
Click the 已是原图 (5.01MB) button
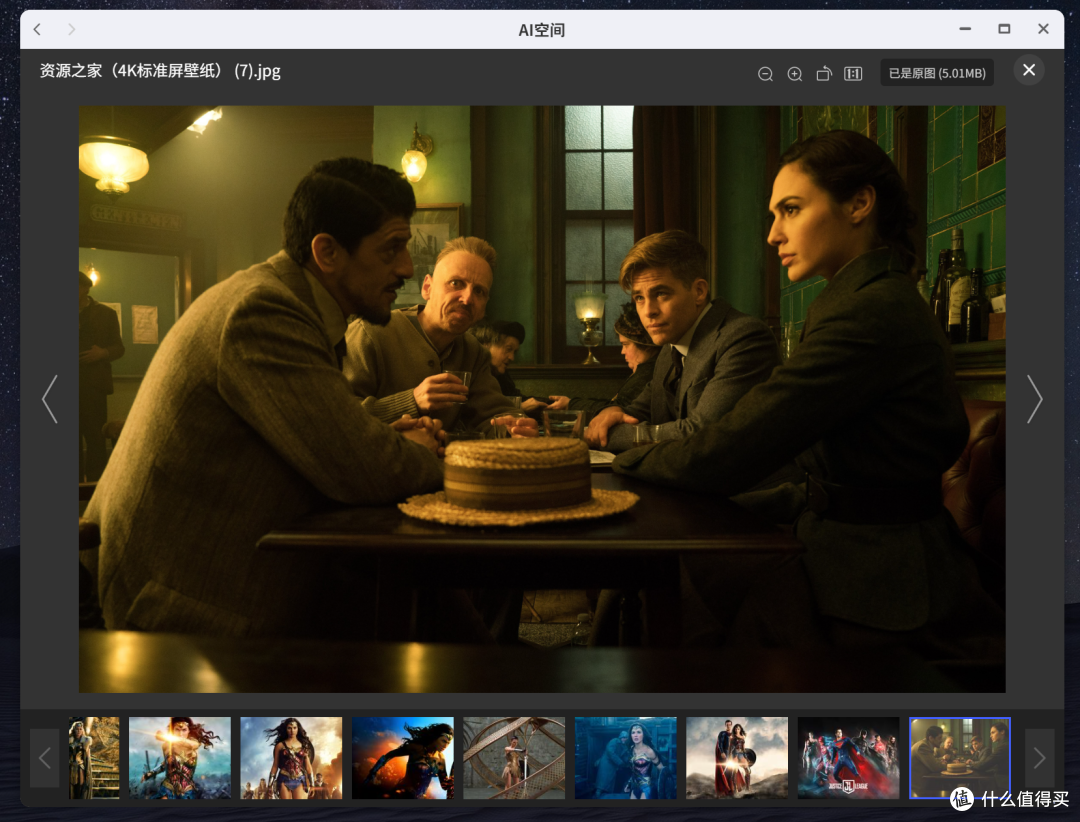(937, 73)
